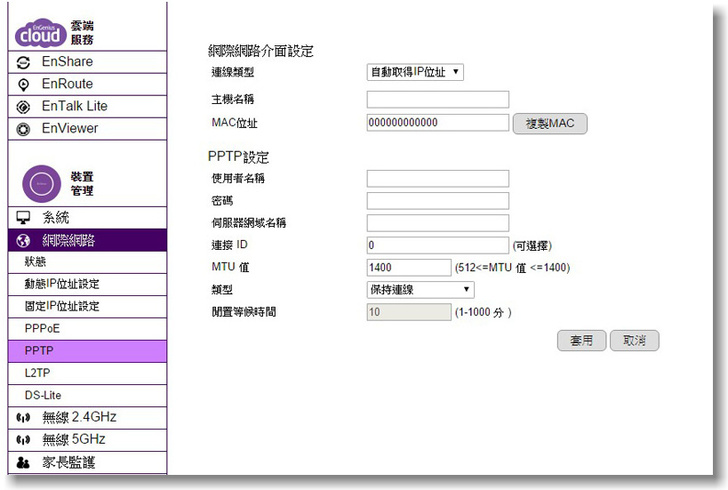
Task: Open the 系統 section
Action: point(87,217)
